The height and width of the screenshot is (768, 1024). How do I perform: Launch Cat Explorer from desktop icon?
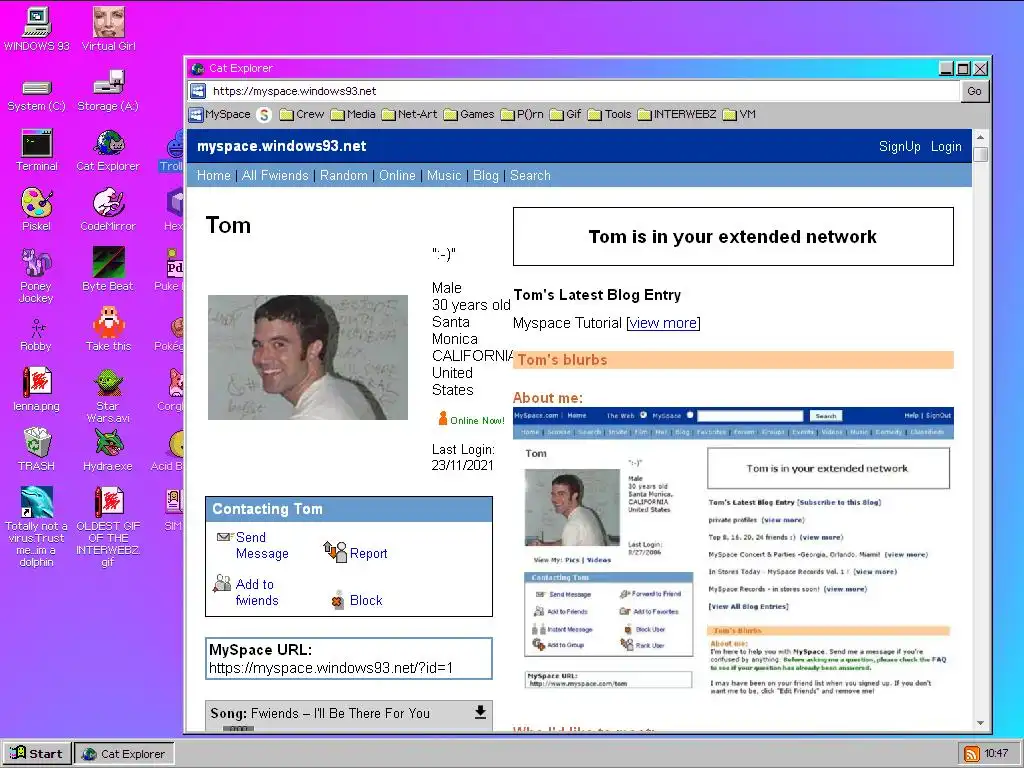pyautogui.click(x=108, y=151)
